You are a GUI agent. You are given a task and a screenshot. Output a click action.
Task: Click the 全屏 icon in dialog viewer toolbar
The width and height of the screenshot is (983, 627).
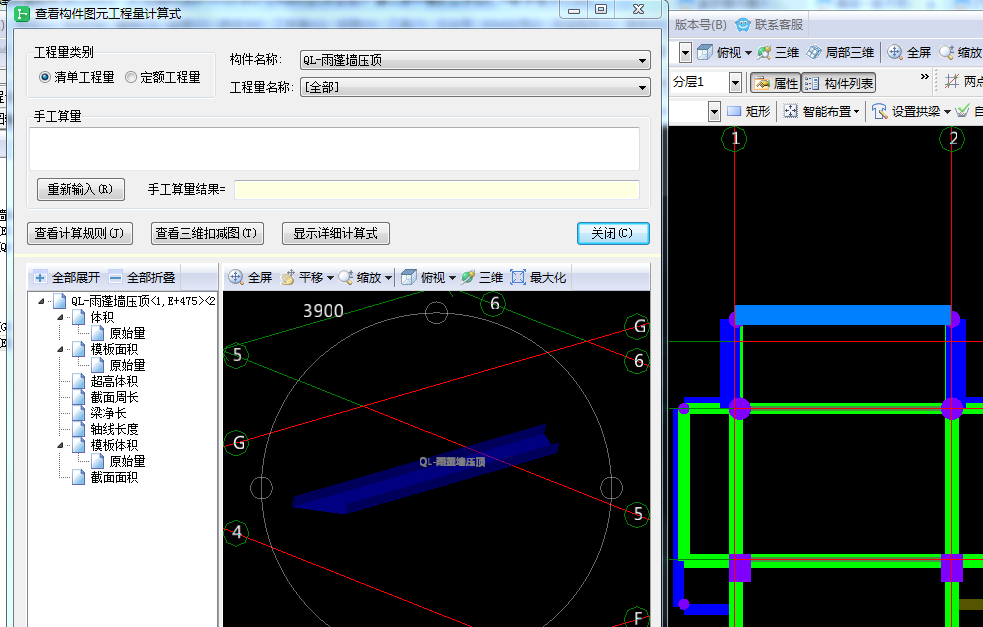point(236,277)
